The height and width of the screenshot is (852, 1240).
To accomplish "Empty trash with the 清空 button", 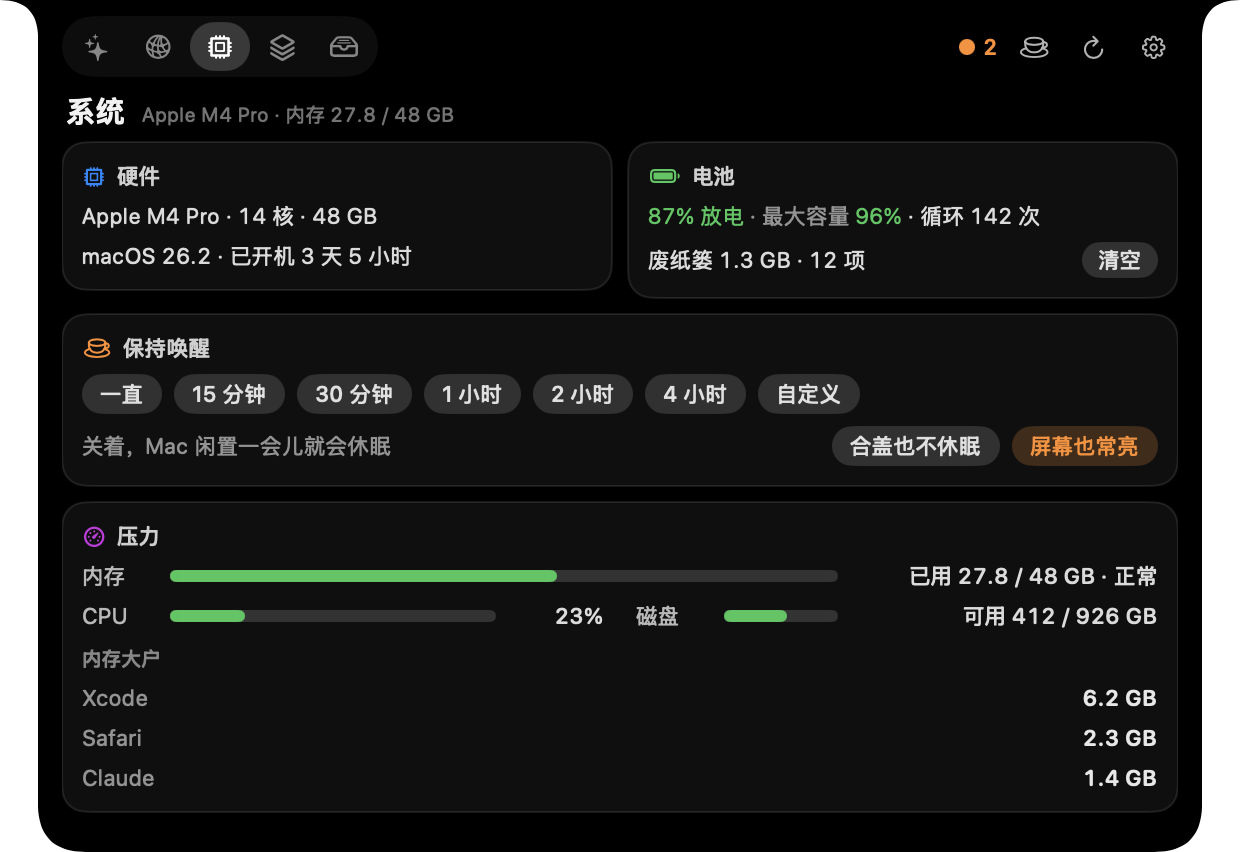I will tap(1119, 261).
